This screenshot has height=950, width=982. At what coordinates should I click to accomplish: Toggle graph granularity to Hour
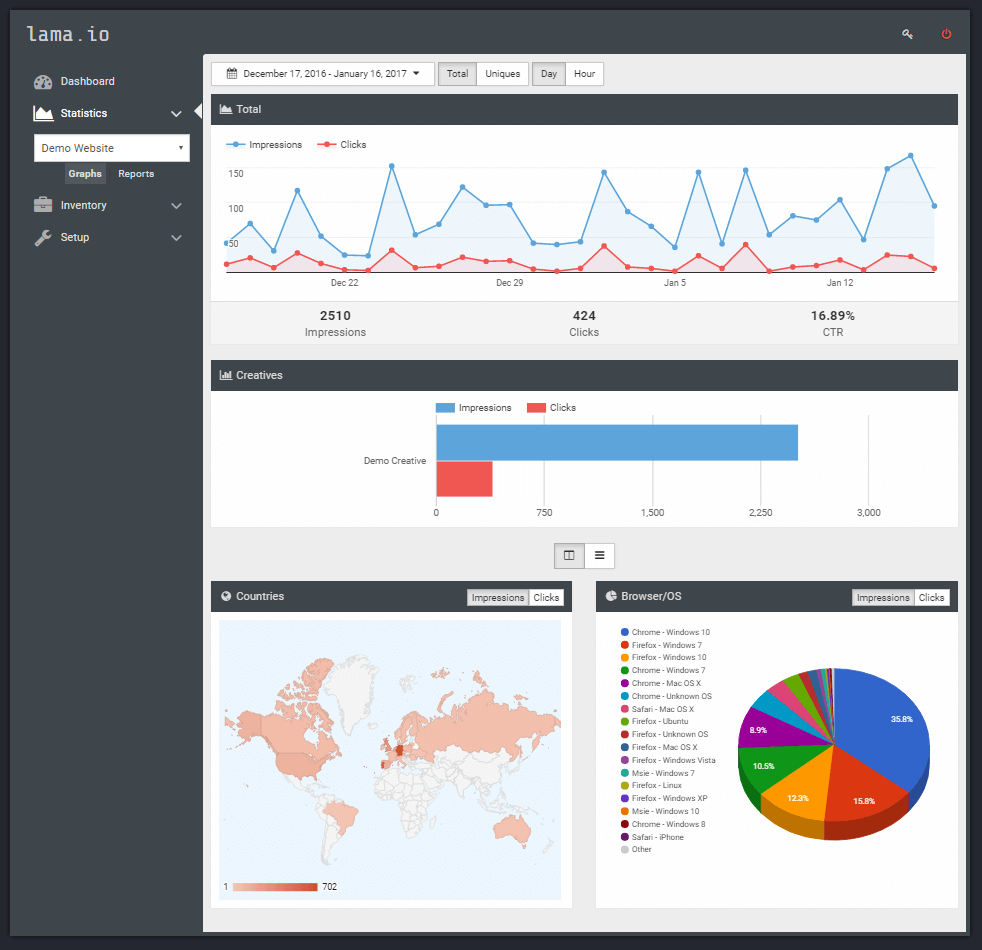tap(584, 74)
